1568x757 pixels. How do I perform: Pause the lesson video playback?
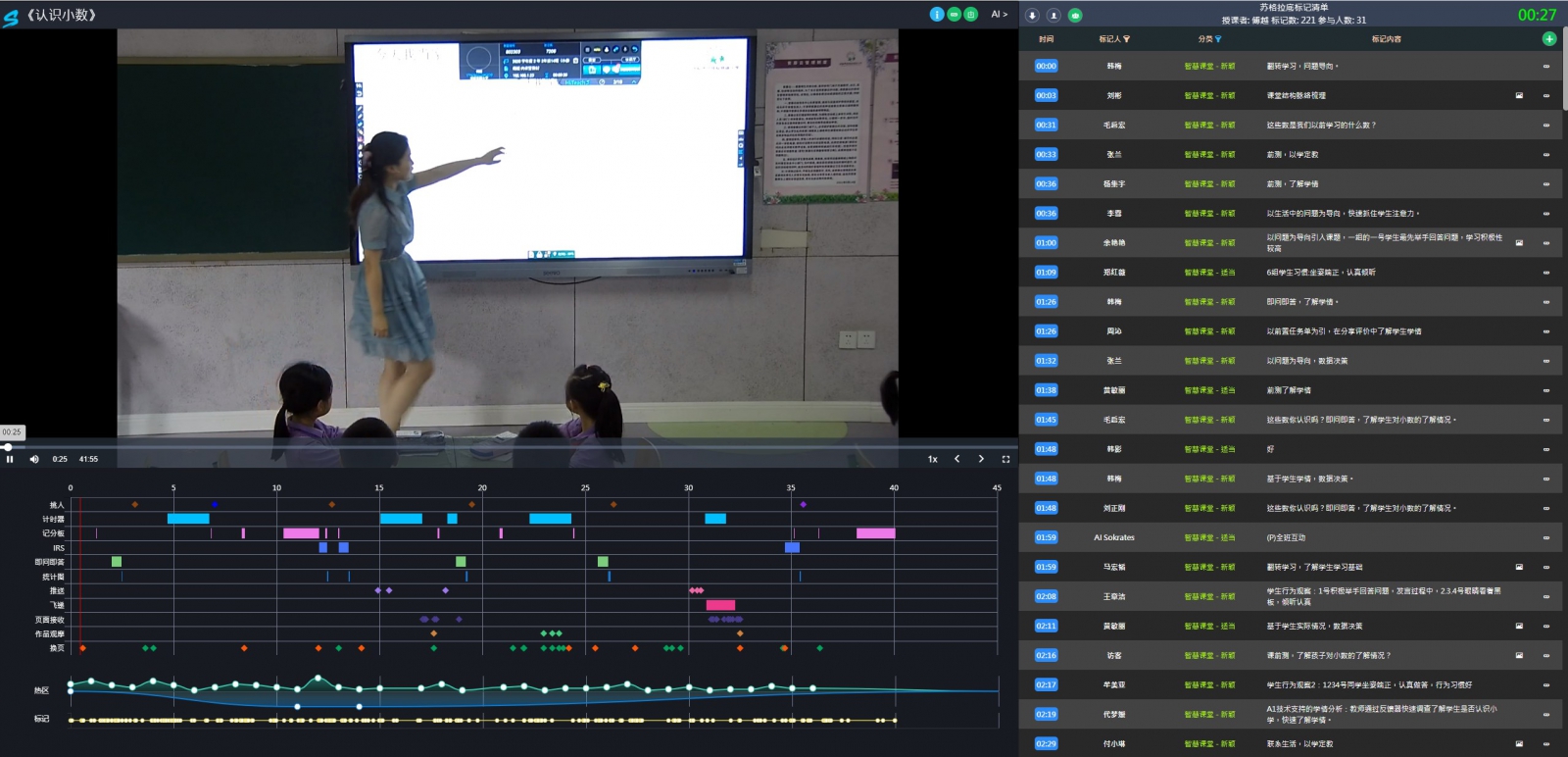(10, 459)
